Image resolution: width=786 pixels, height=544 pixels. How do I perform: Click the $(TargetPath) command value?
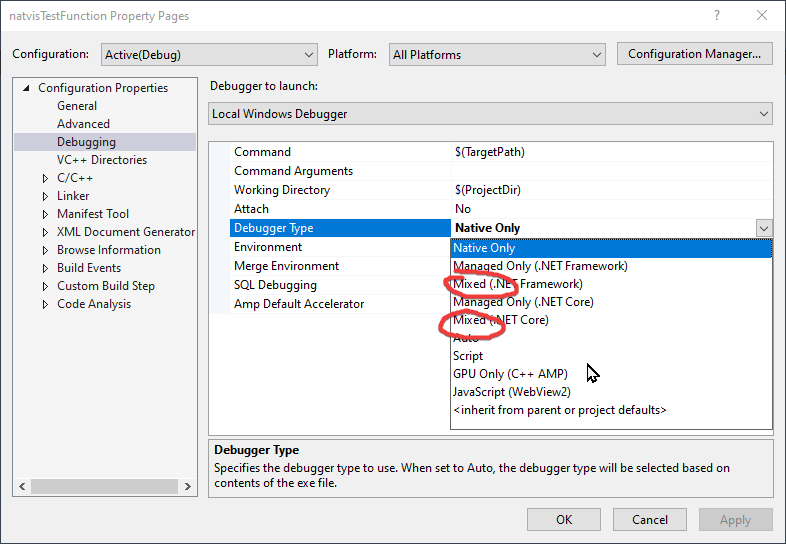point(490,152)
